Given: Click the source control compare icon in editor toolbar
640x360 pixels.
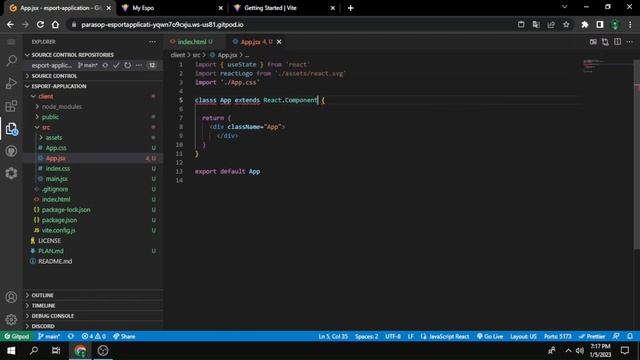Looking at the screenshot, I should pyautogui.click(x=605, y=42).
